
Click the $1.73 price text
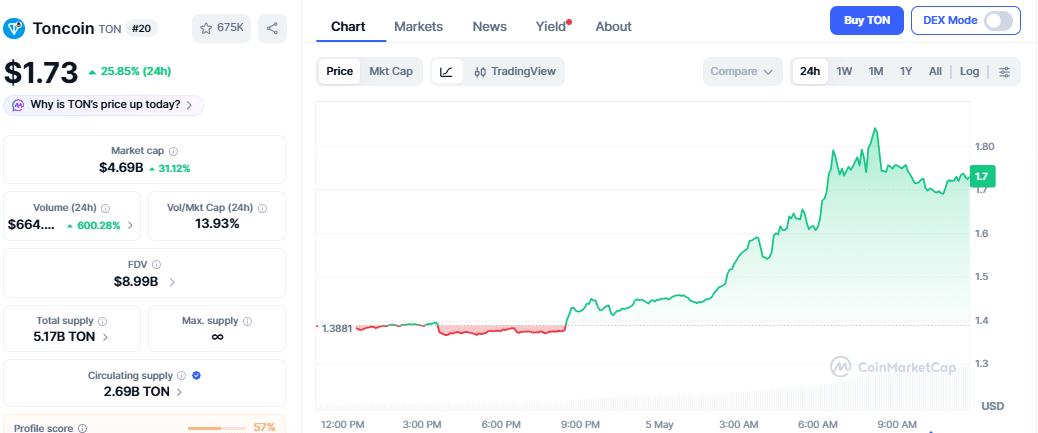[41, 72]
